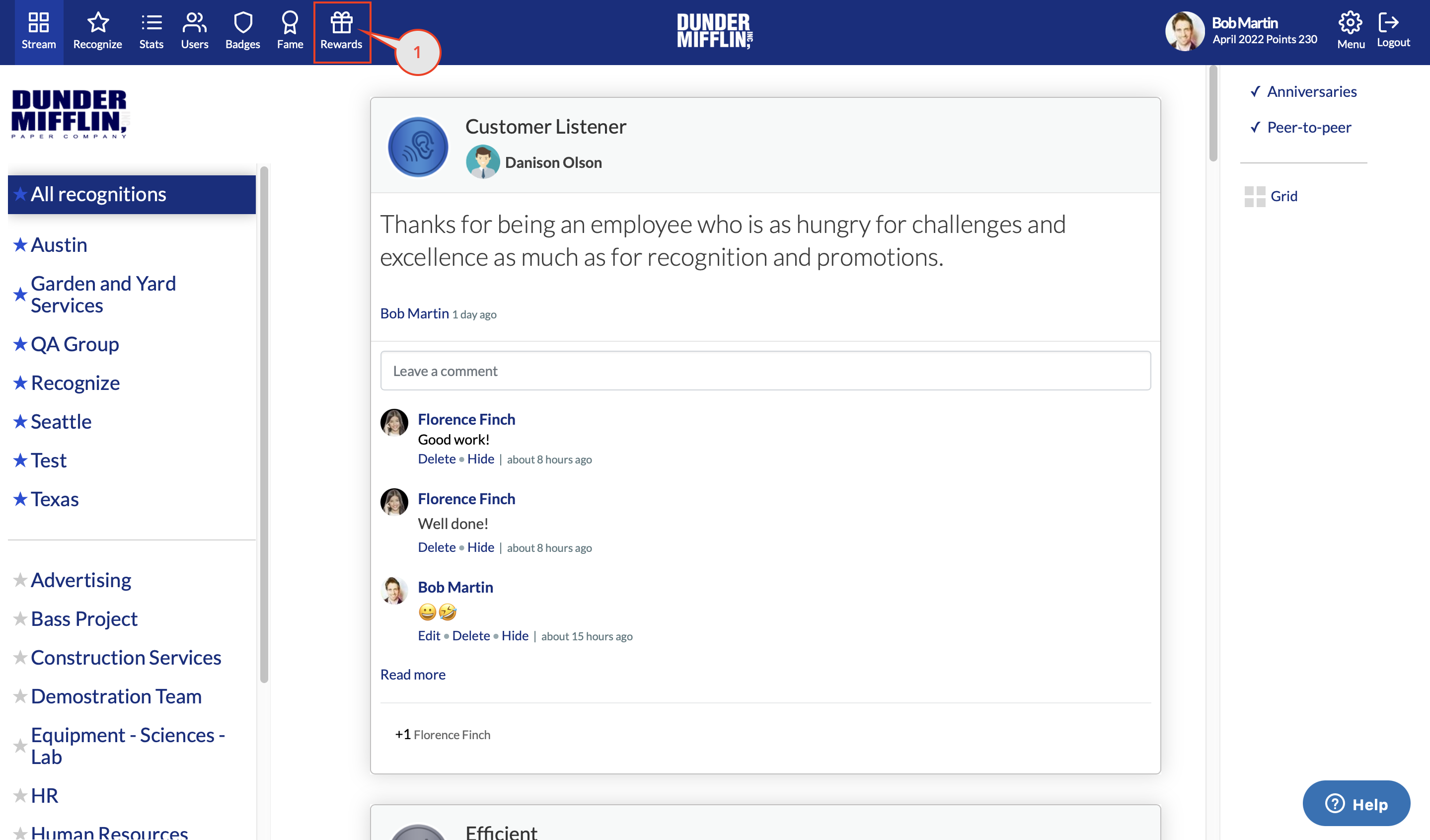This screenshot has width=1430, height=840.
Task: Open the Garden and Yard Services stream
Action: [x=103, y=295]
